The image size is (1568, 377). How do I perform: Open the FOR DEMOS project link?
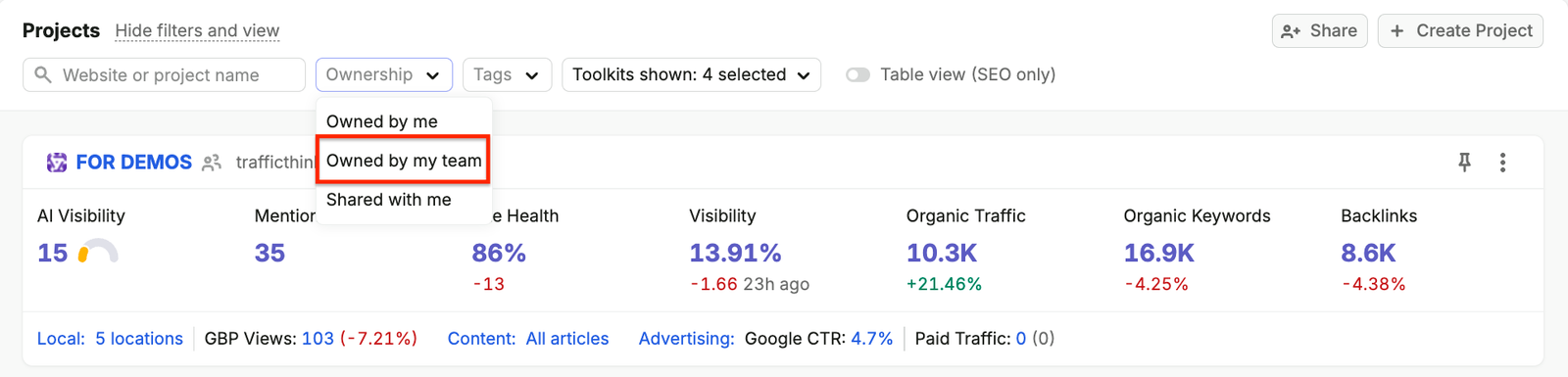134,163
